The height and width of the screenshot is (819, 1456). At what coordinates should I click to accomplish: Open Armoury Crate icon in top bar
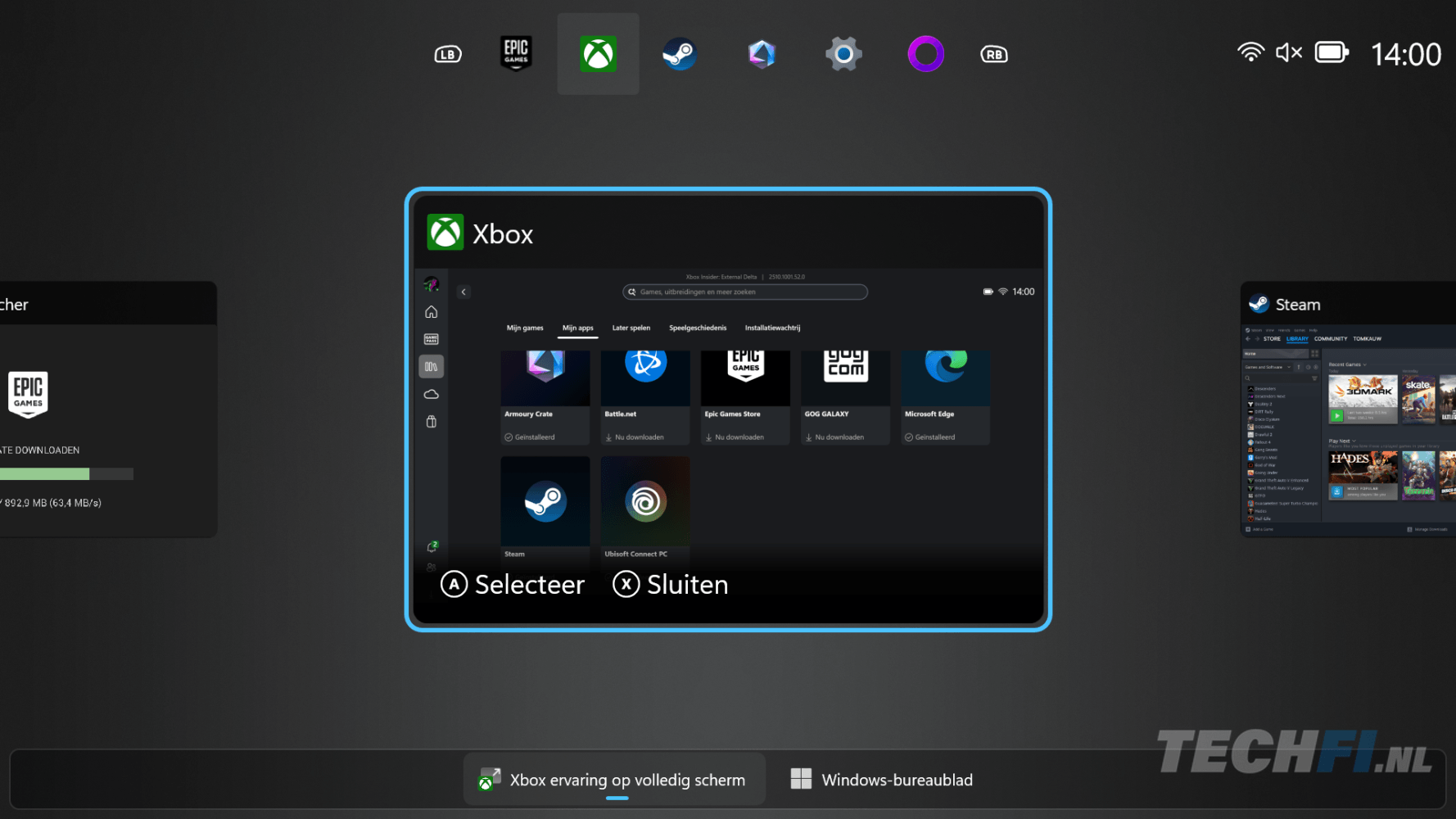click(x=762, y=54)
